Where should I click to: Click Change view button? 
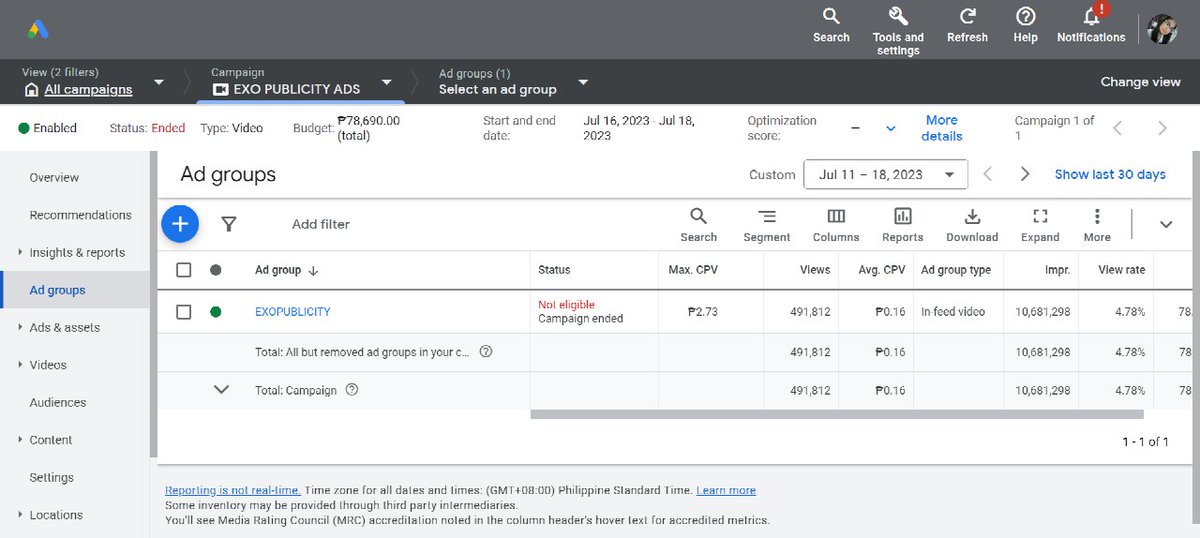click(1140, 82)
